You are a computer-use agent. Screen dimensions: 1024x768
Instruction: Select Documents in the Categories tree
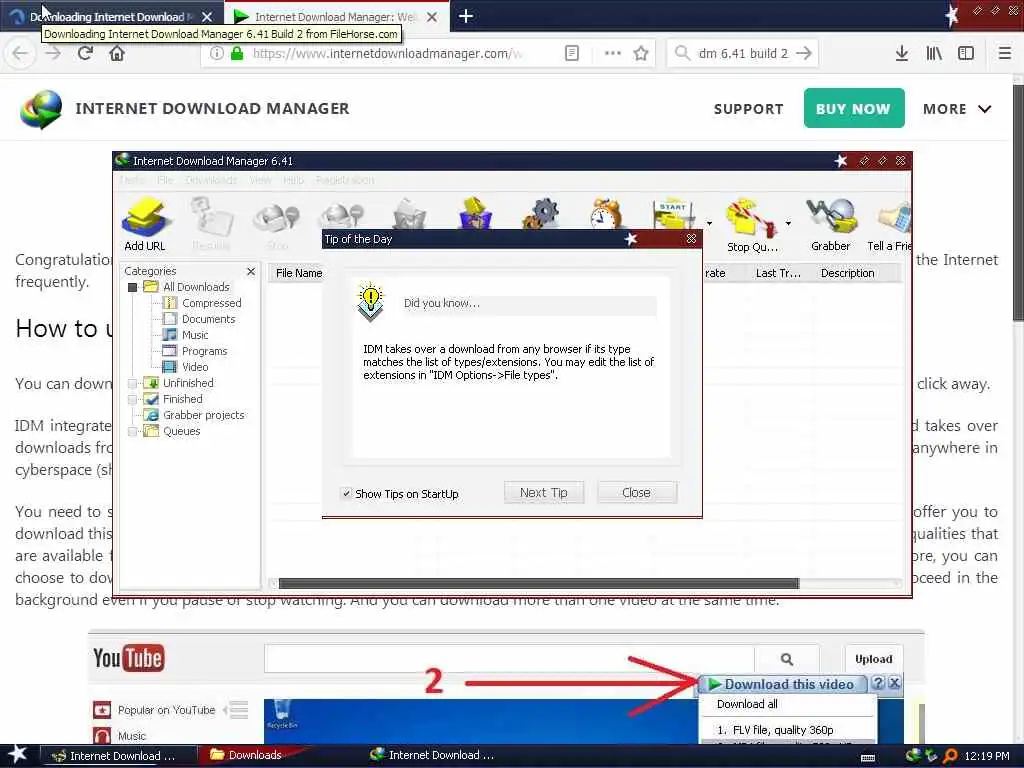(x=208, y=319)
